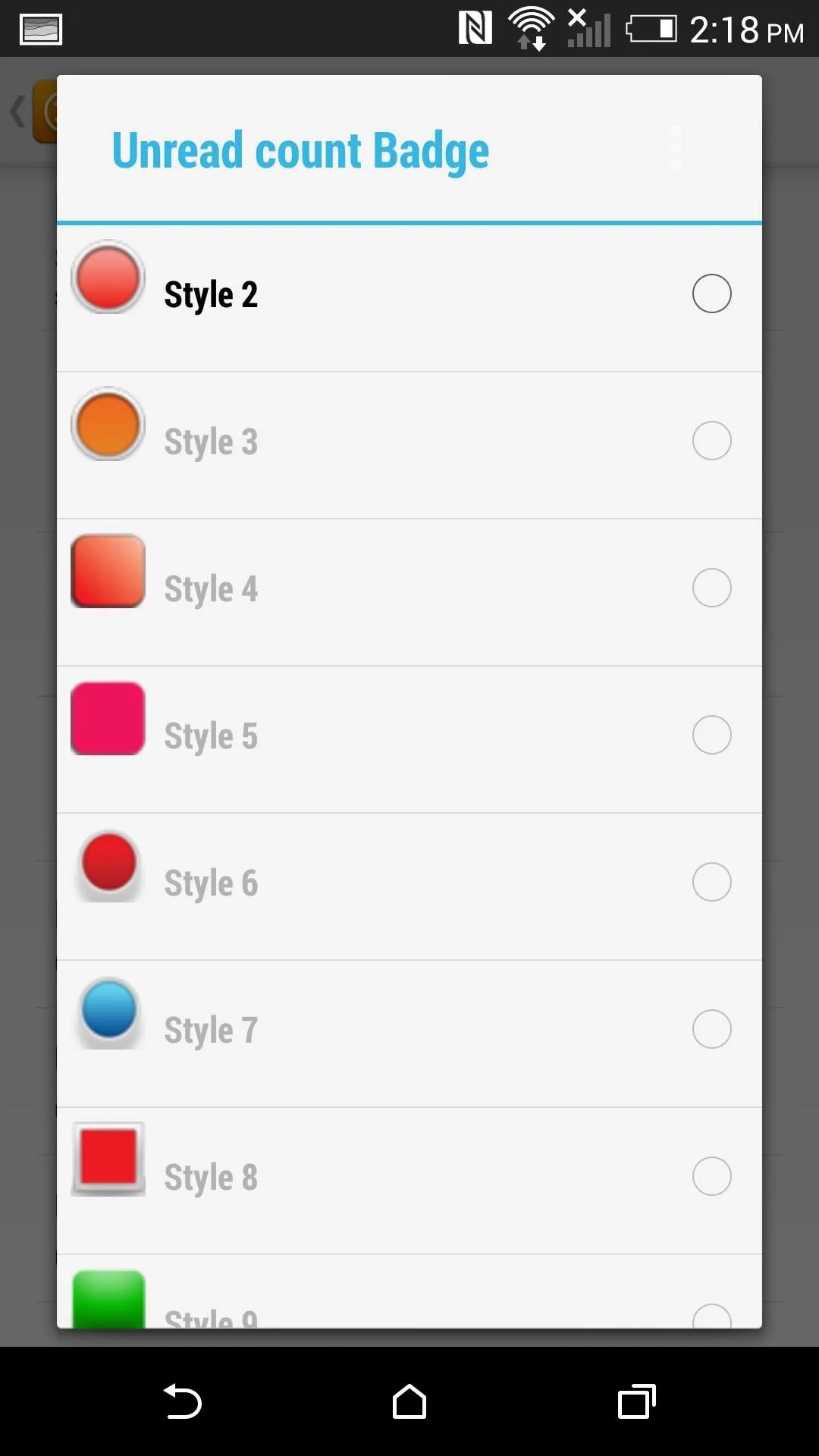Choose the Style 4 list entry label
Screen dimensions: 819x1456
pyautogui.click(x=211, y=589)
